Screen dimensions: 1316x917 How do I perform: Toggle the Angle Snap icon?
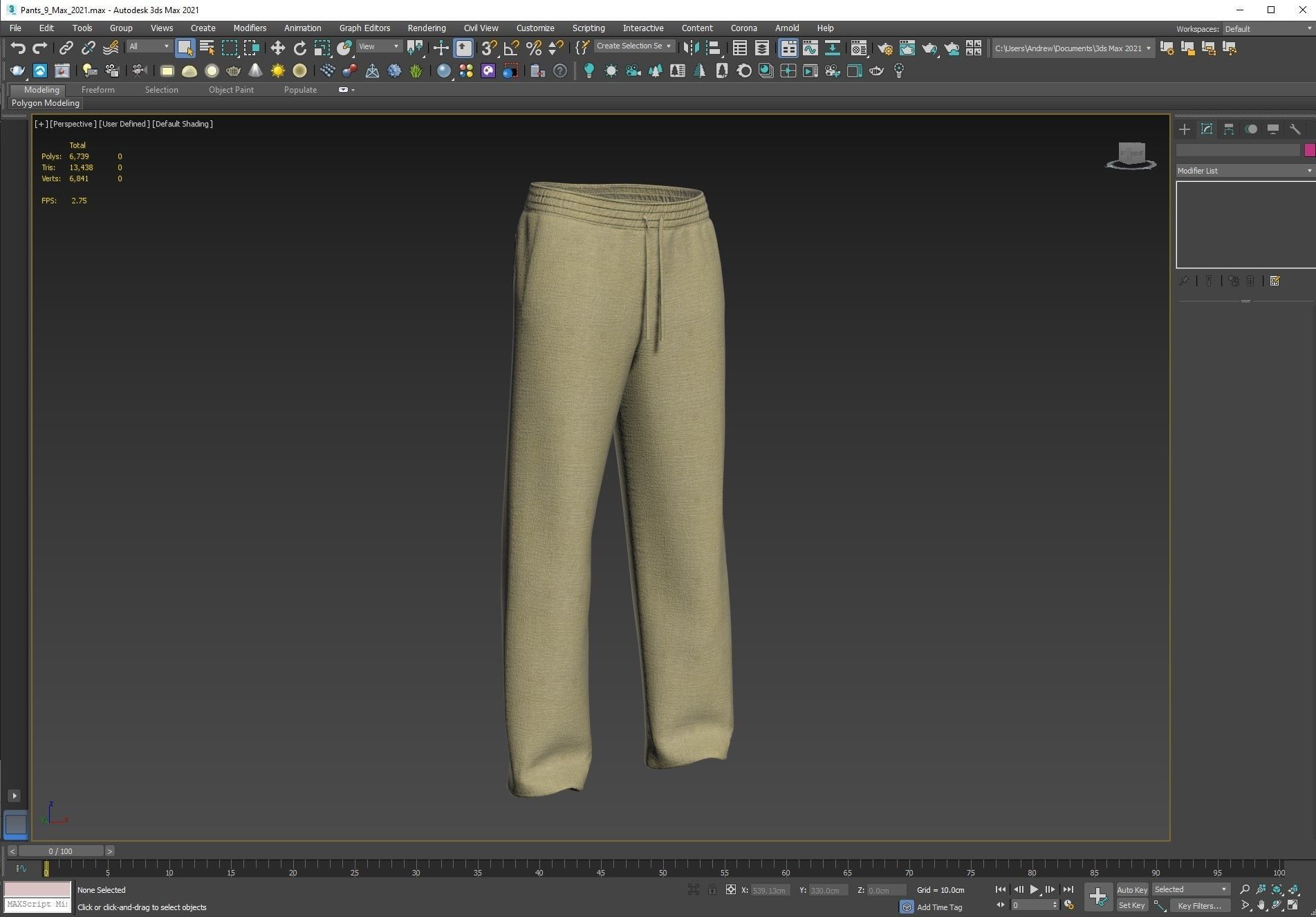coord(511,48)
